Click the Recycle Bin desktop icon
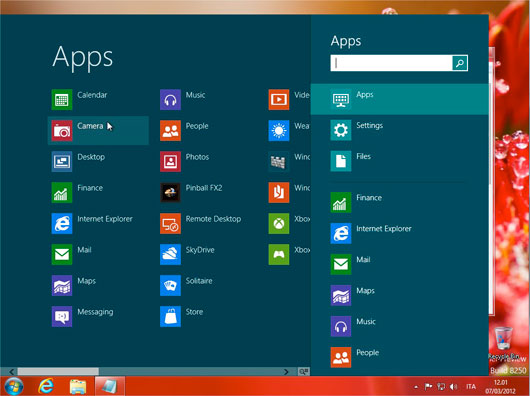The width and height of the screenshot is (530, 396). coord(503,343)
